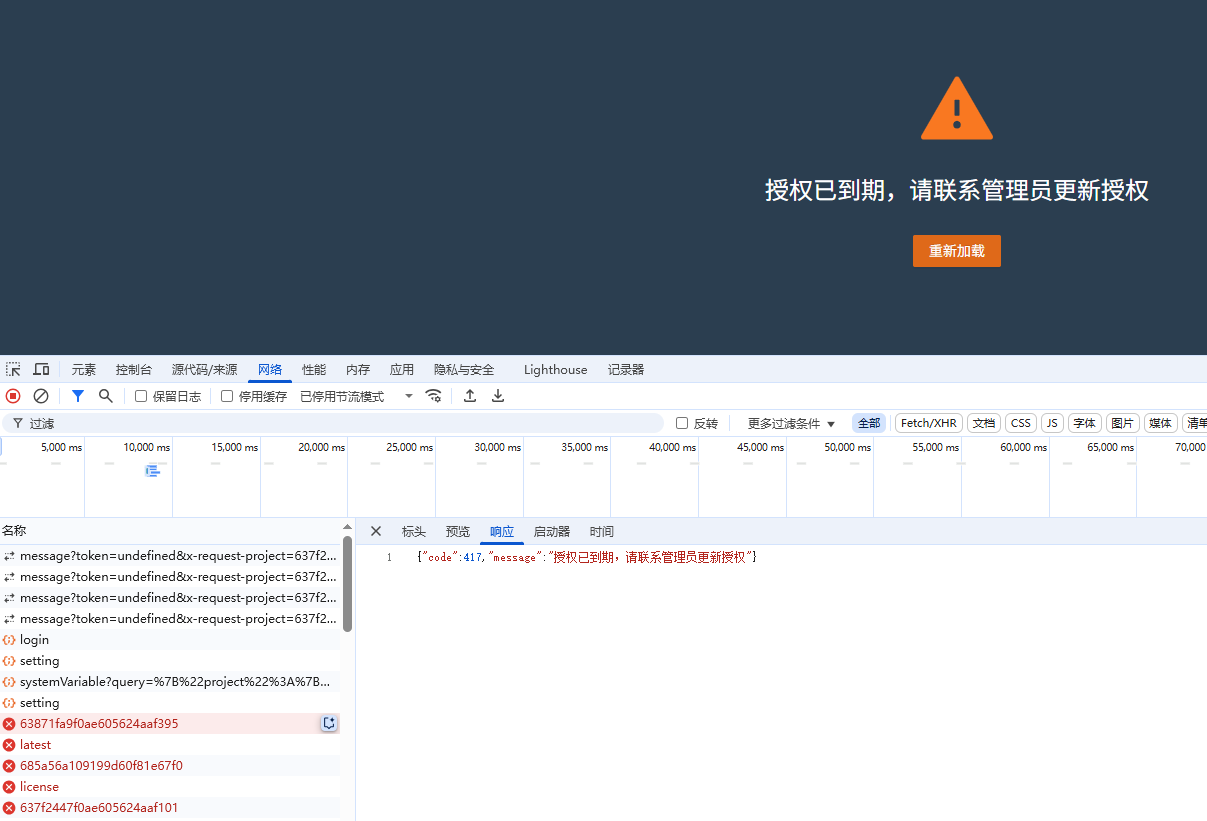The width and height of the screenshot is (1207, 821).
Task: Switch to 源代码/来源 tab
Action: [204, 369]
